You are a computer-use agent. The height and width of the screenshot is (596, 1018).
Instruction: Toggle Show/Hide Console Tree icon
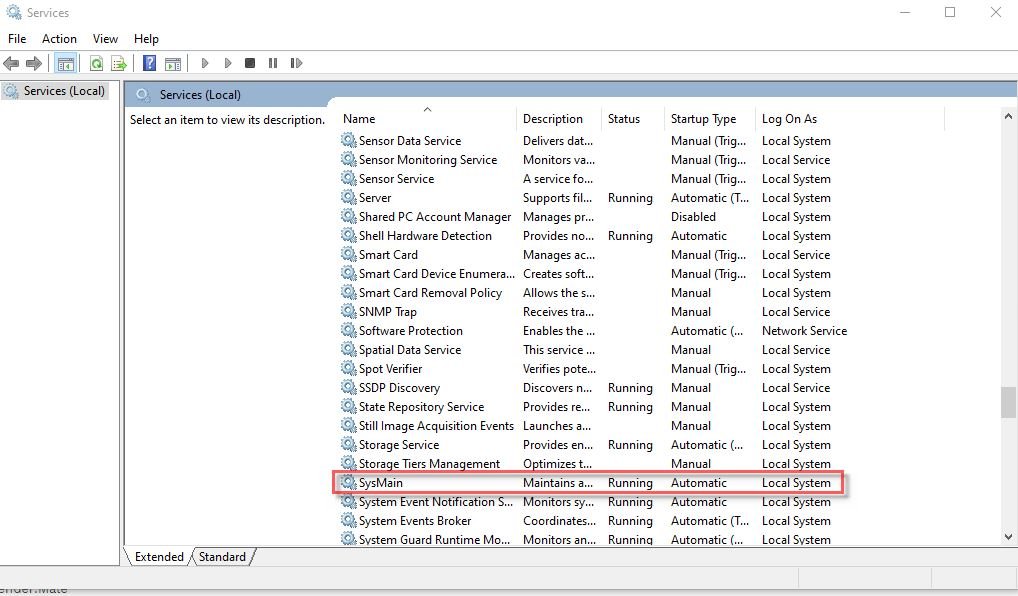(x=66, y=63)
